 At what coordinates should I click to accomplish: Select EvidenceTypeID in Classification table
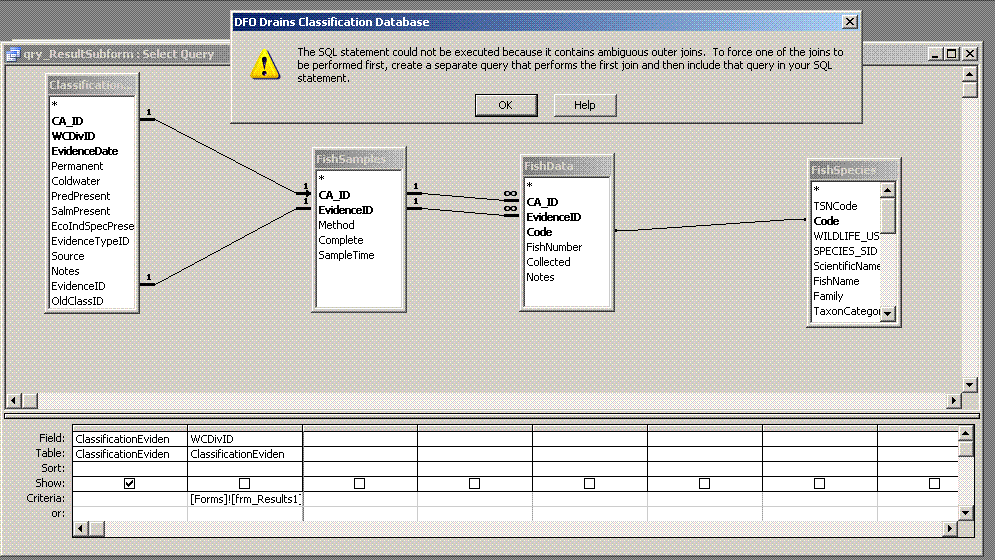(x=90, y=241)
